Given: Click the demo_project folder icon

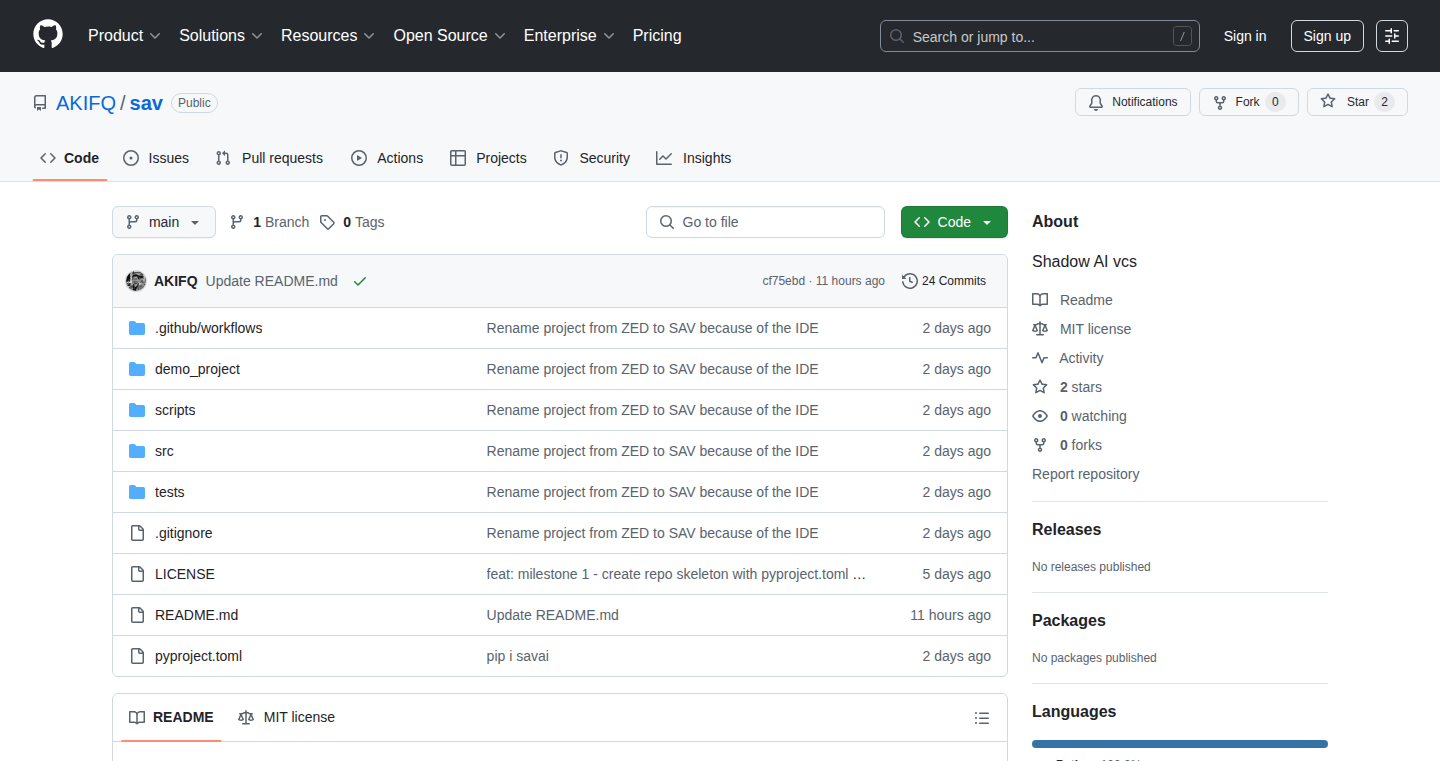Looking at the screenshot, I should click(x=137, y=369).
